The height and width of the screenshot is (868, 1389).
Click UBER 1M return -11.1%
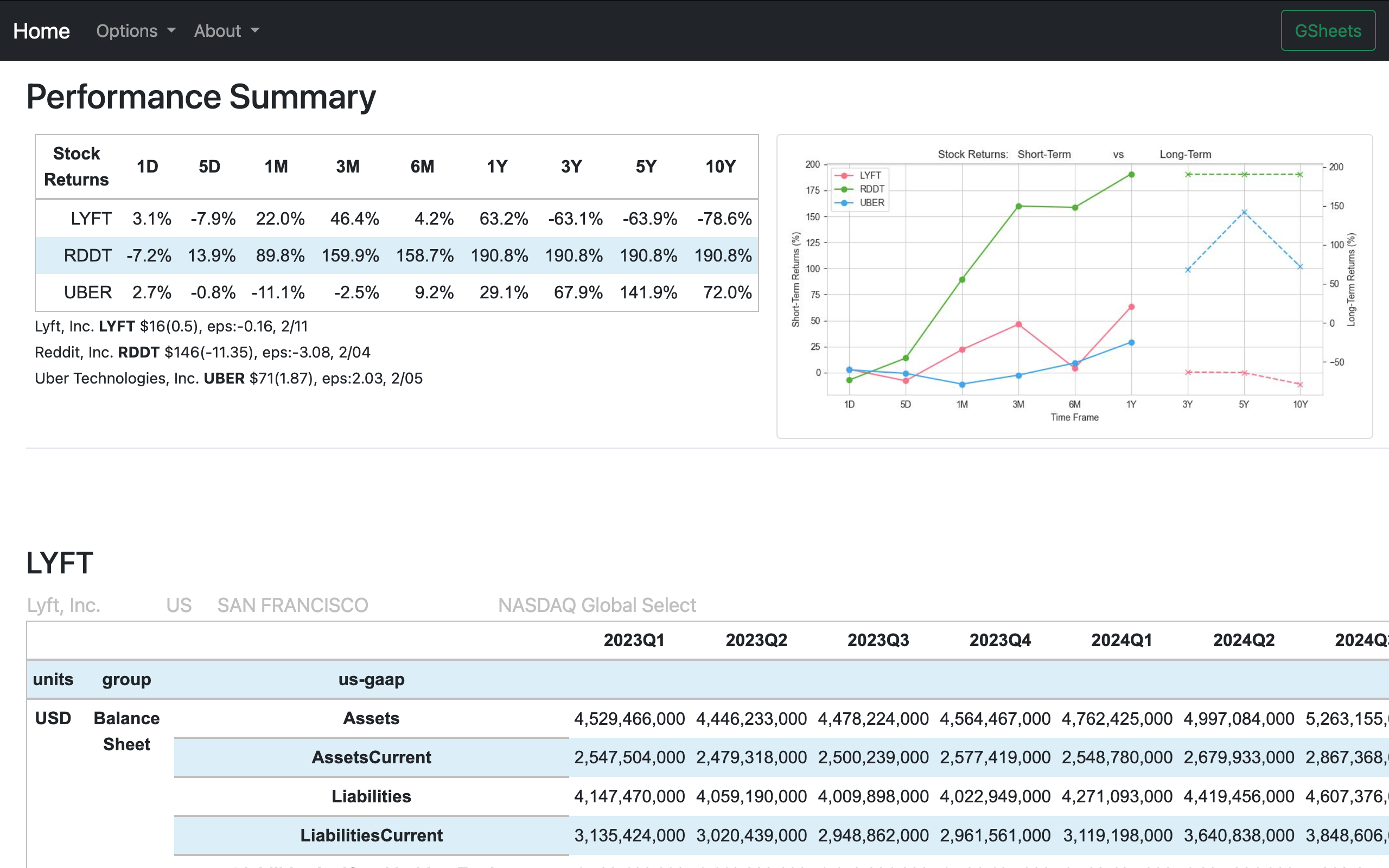(278, 292)
